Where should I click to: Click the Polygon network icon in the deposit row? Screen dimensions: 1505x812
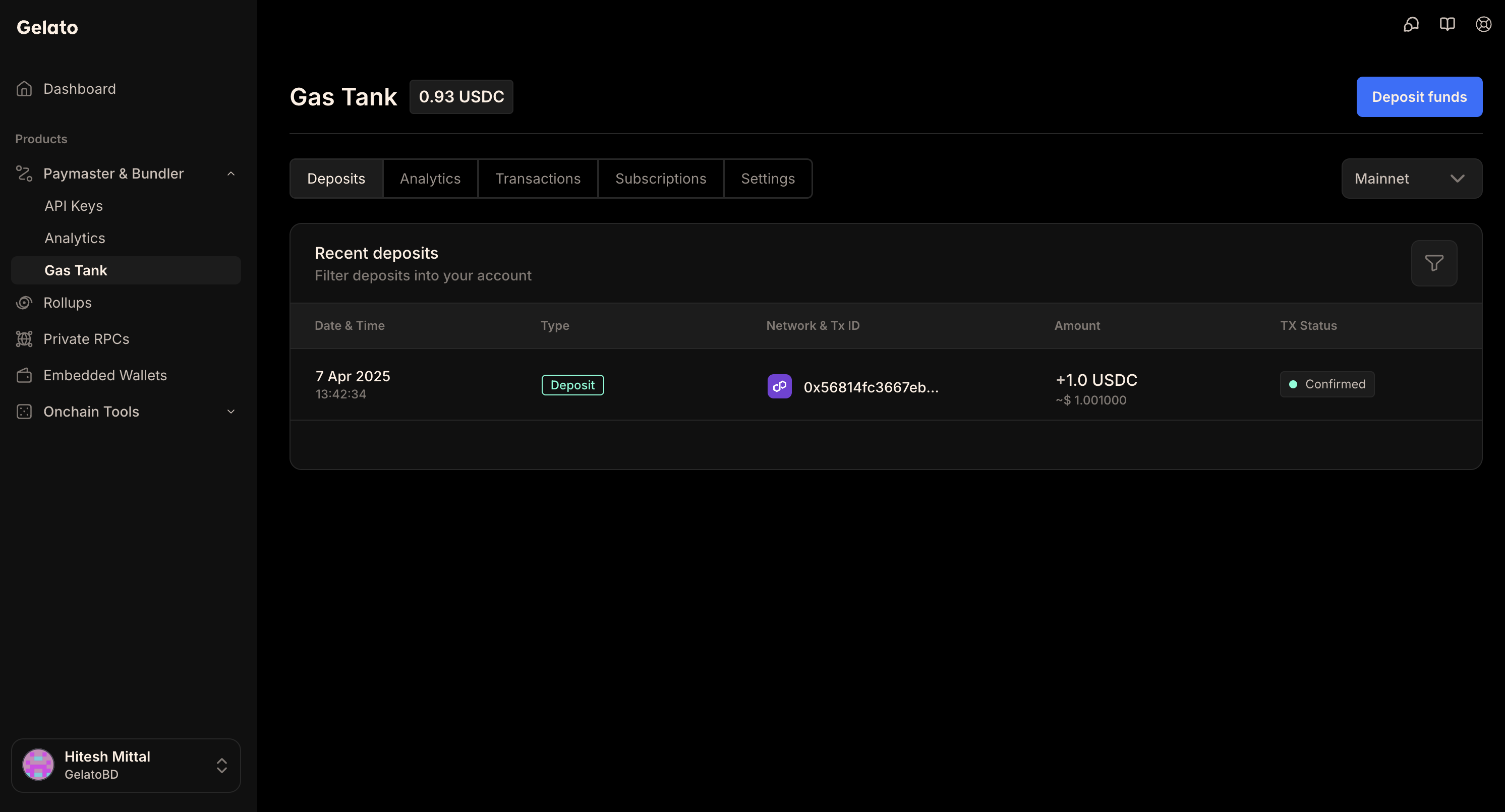(779, 386)
